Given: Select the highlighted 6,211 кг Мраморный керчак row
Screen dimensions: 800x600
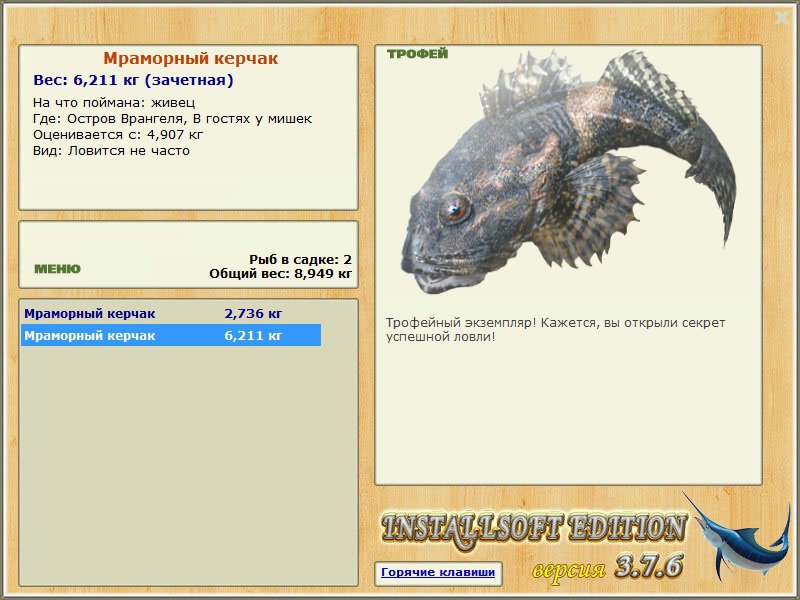Looking at the screenshot, I should pos(170,336).
